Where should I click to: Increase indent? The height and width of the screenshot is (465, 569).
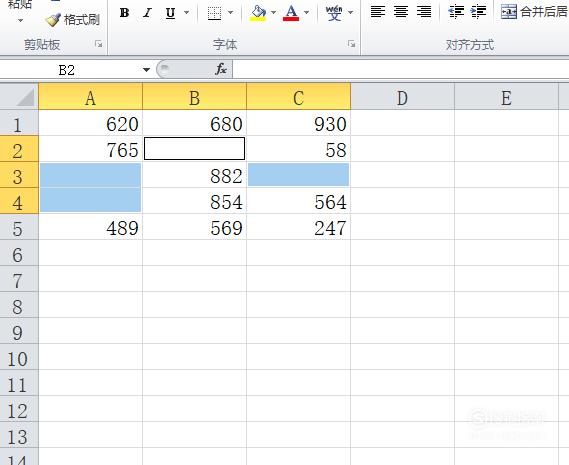pos(478,12)
